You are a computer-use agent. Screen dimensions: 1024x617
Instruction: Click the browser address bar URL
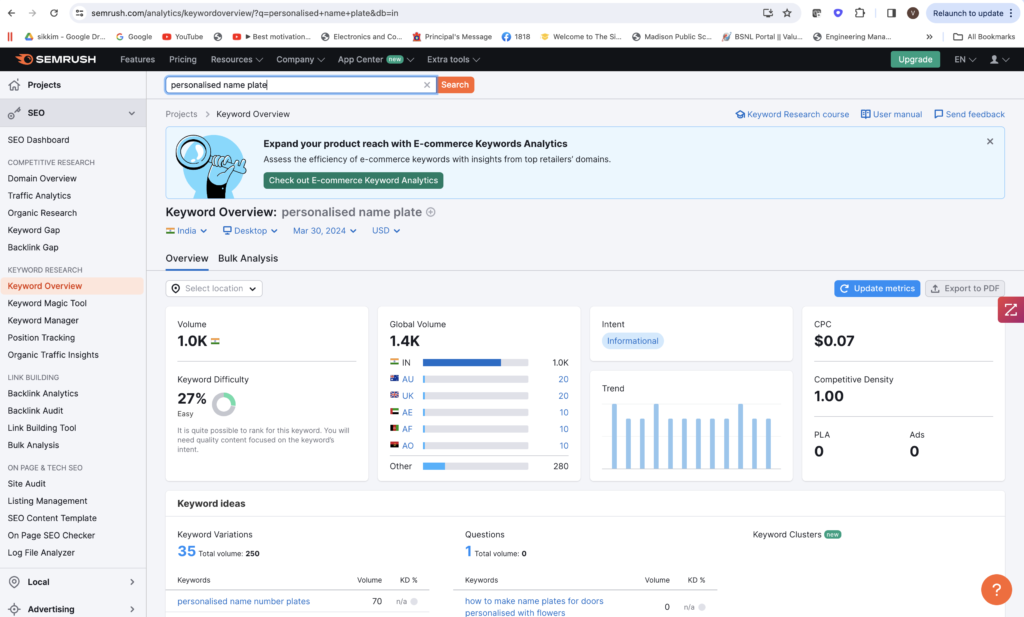244,13
